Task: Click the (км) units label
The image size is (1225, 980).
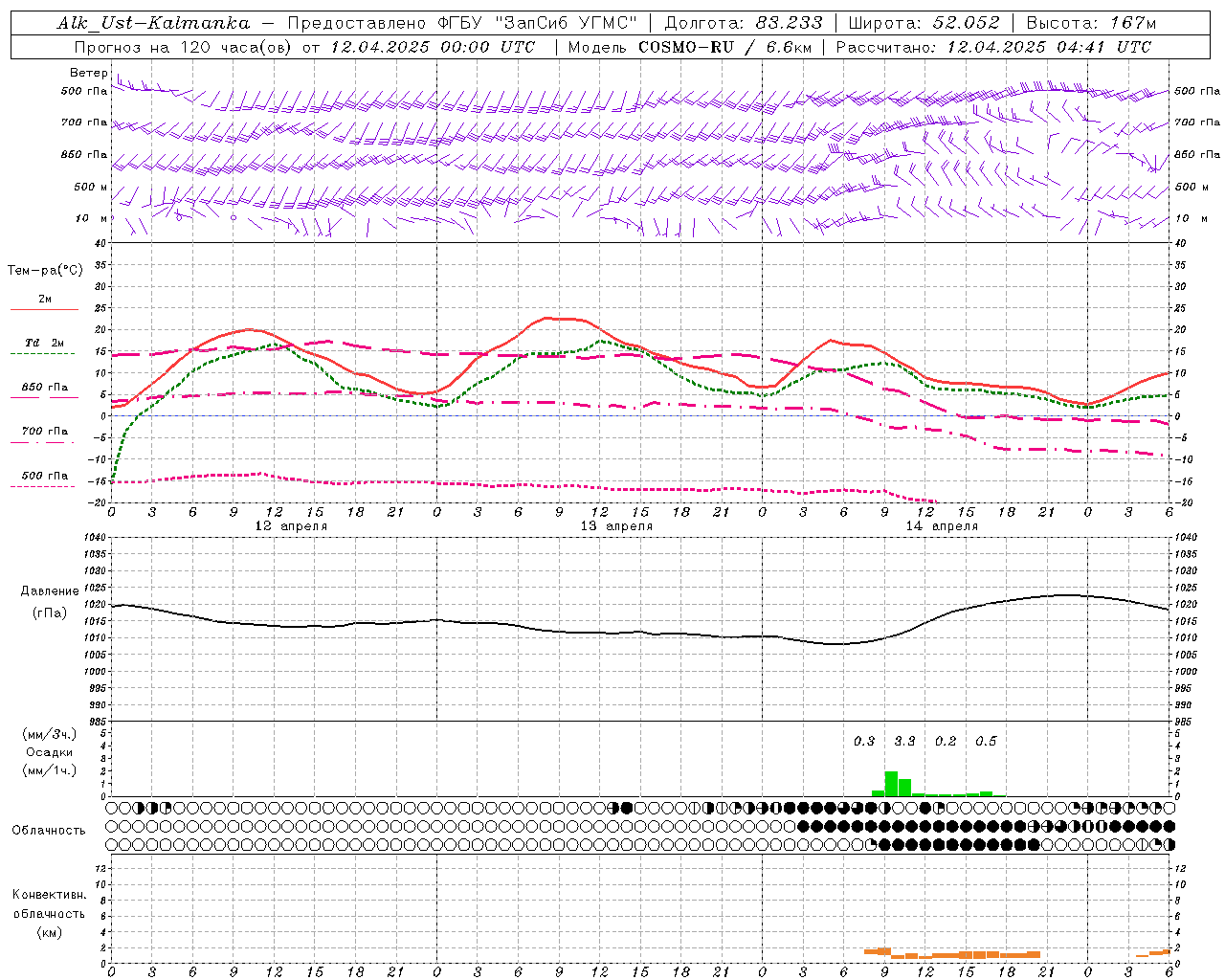Action: (x=49, y=931)
